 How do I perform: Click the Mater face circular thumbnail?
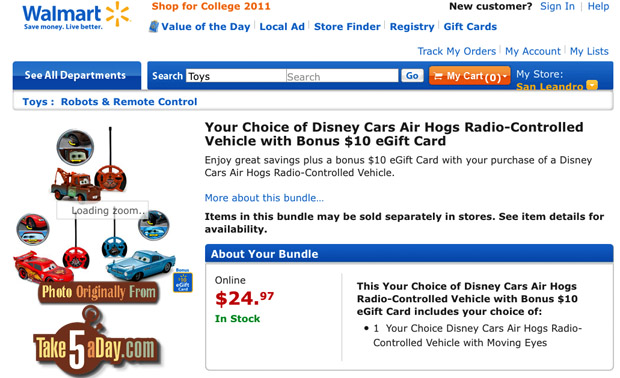click(x=75, y=147)
